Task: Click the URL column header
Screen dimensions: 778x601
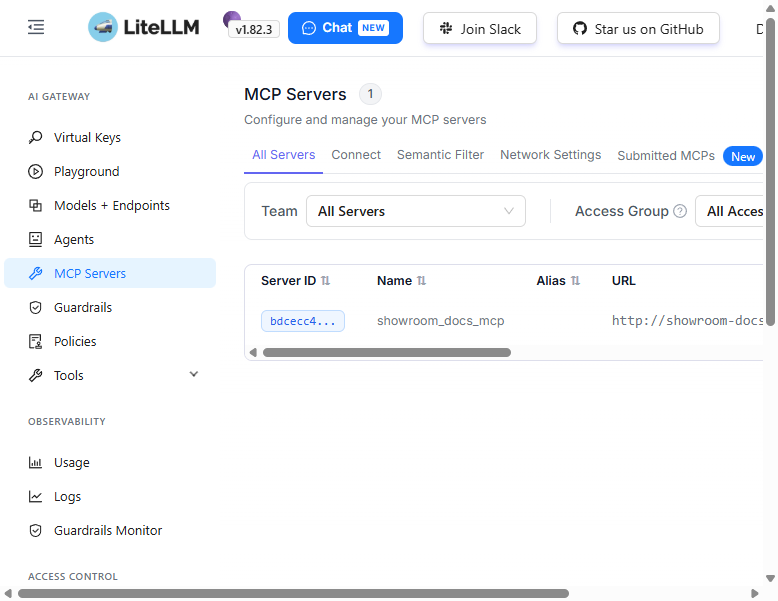Action: pos(624,281)
